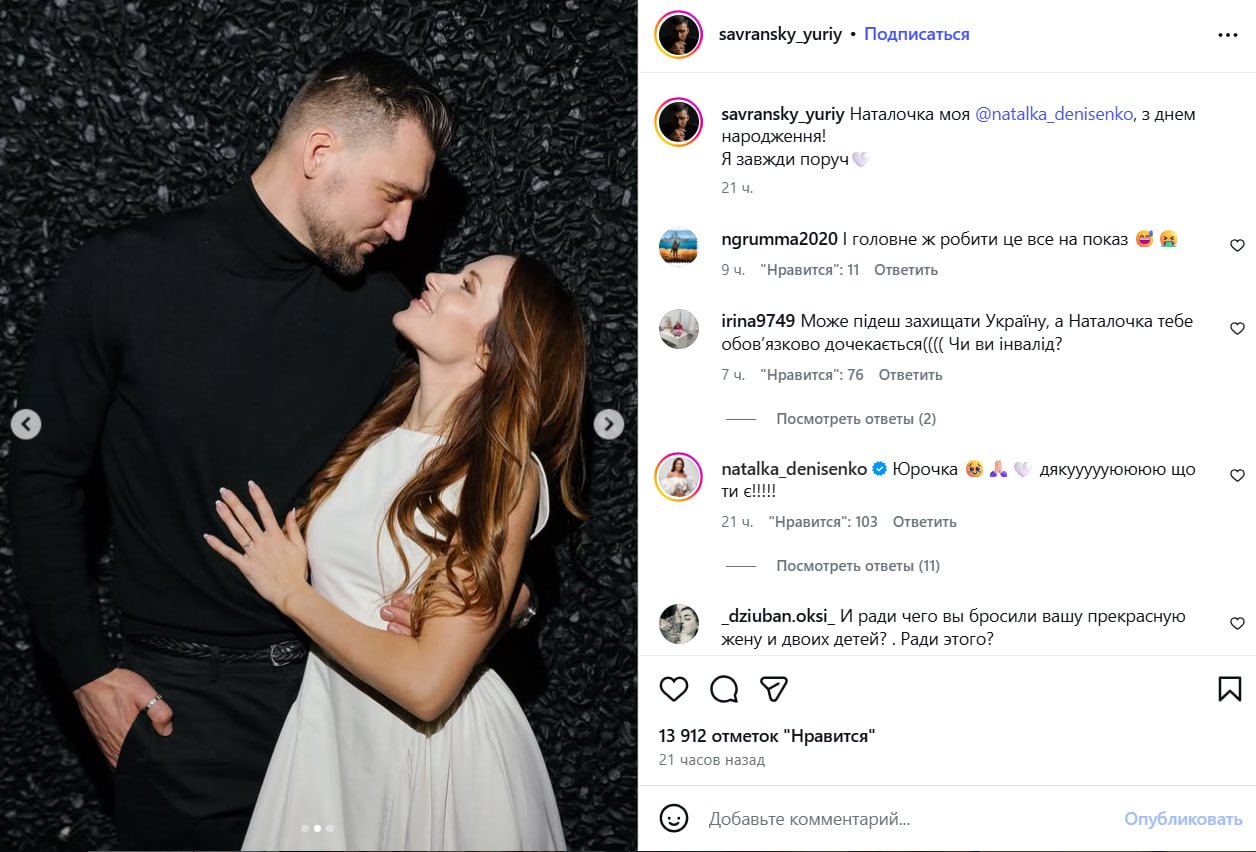
Task: Open the @natalka_denisenko mention link
Action: [x=1054, y=114]
